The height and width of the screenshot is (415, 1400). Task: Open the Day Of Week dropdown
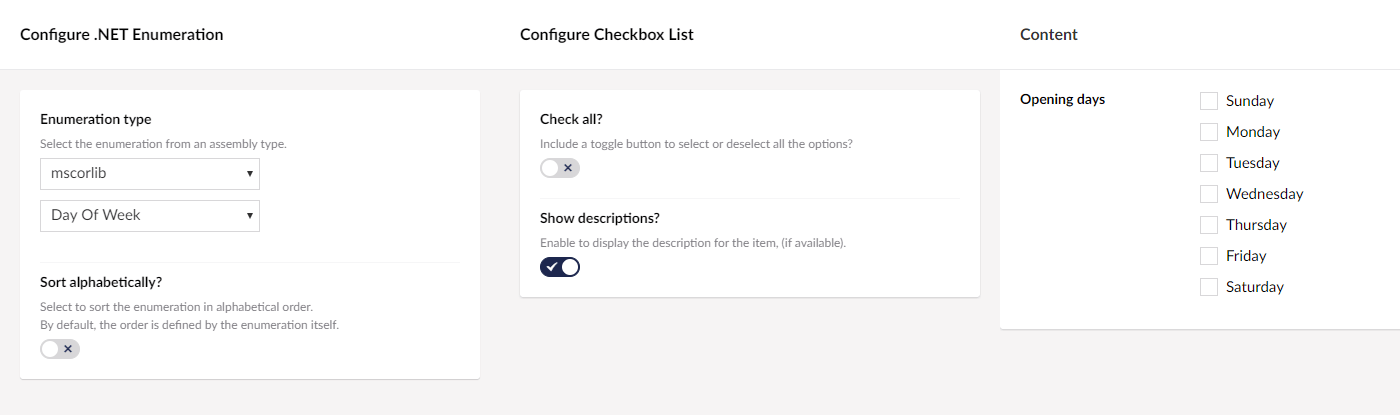(150, 216)
